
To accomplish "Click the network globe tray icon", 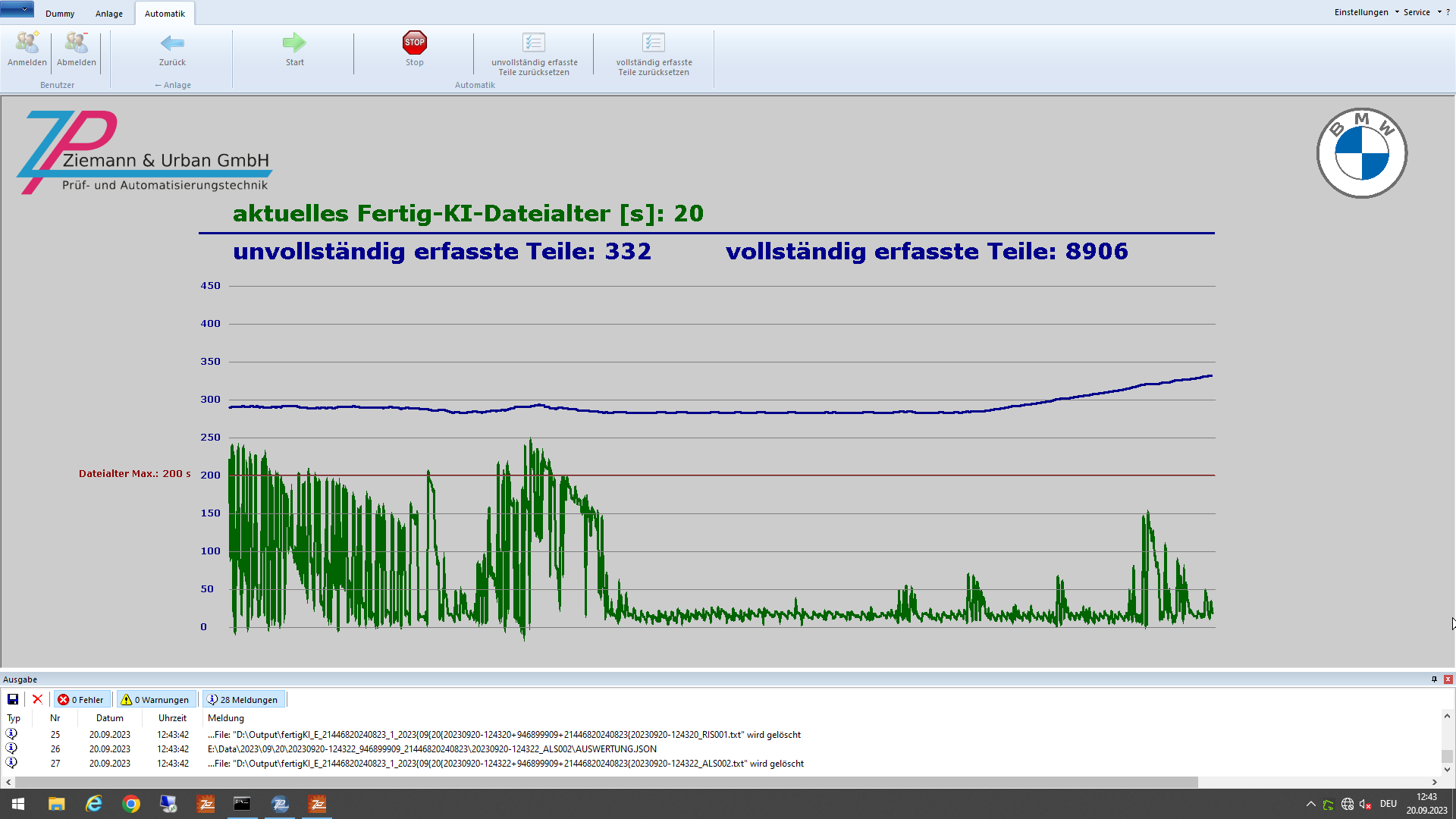I will (x=1348, y=804).
